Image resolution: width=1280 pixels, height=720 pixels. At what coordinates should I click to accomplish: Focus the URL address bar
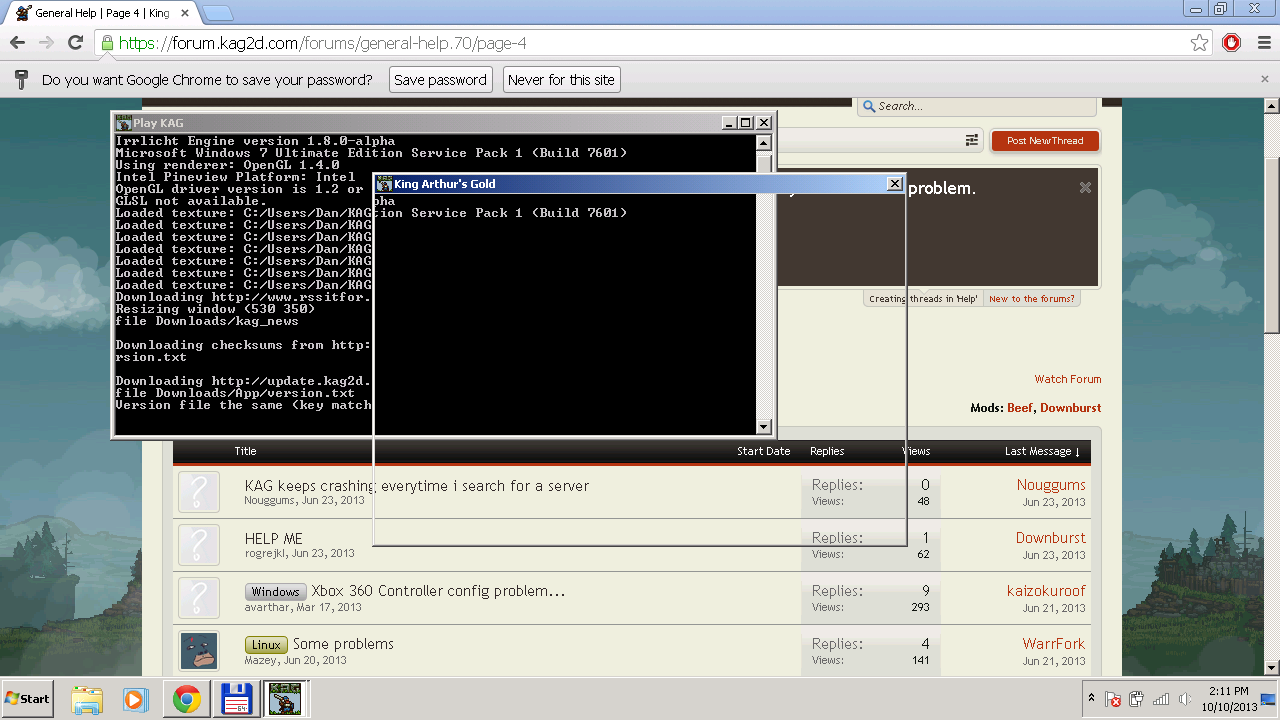(x=655, y=43)
